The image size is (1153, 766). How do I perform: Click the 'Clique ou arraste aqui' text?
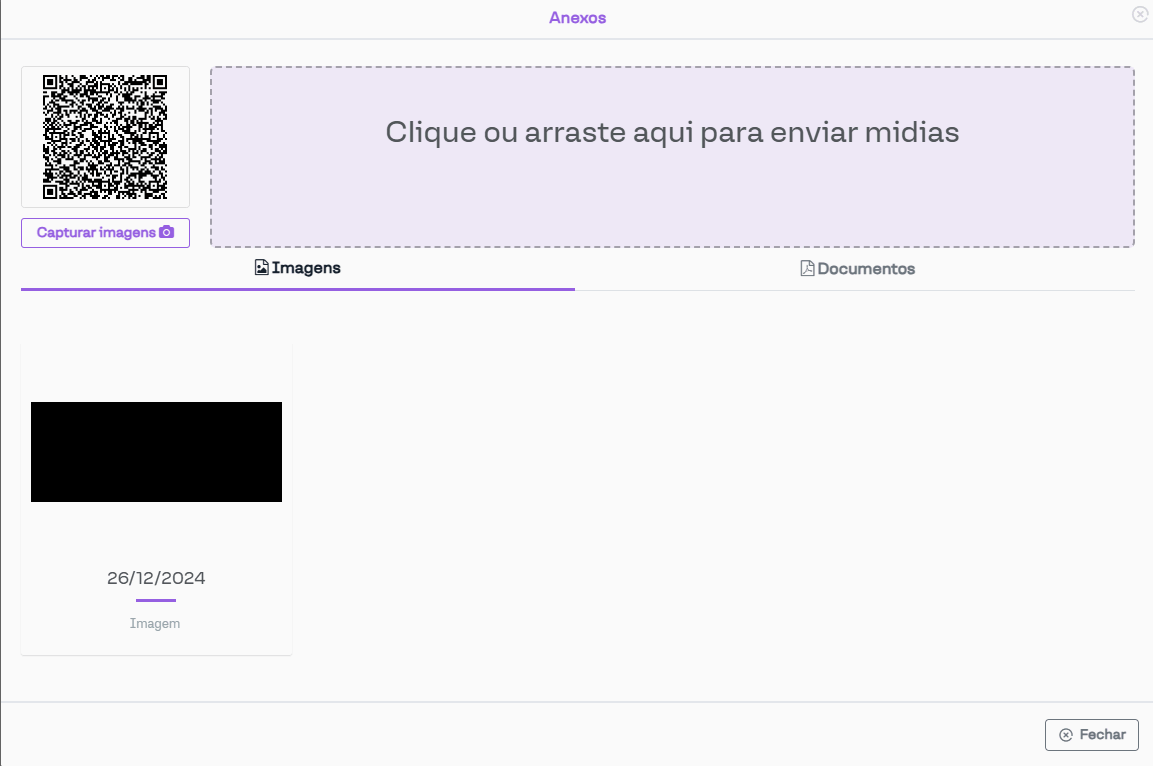click(x=672, y=132)
